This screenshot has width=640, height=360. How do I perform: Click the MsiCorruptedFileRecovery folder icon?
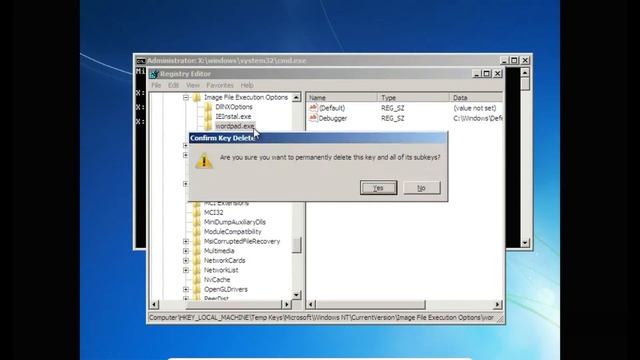197,242
